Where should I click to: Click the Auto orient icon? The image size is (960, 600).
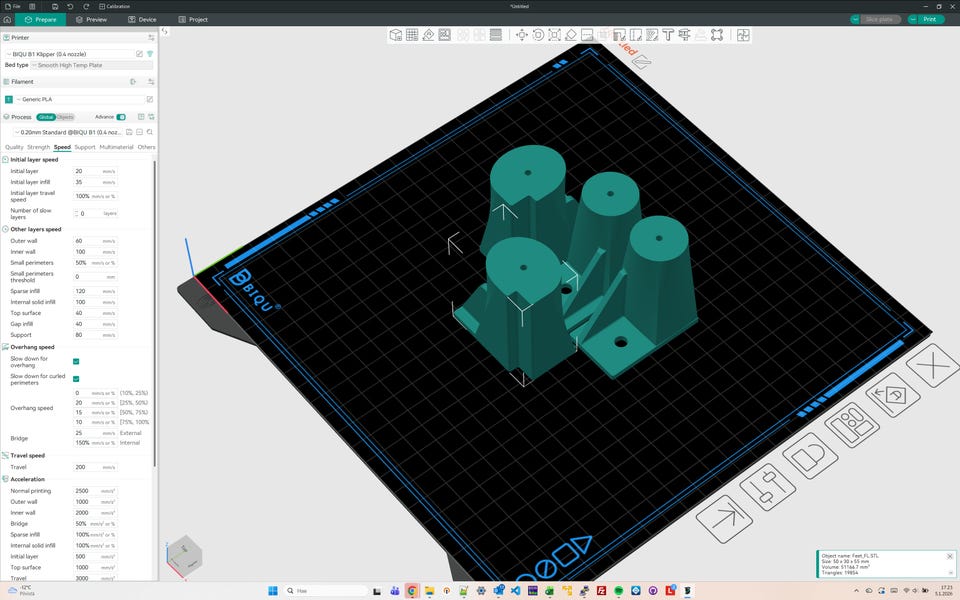[x=429, y=35]
